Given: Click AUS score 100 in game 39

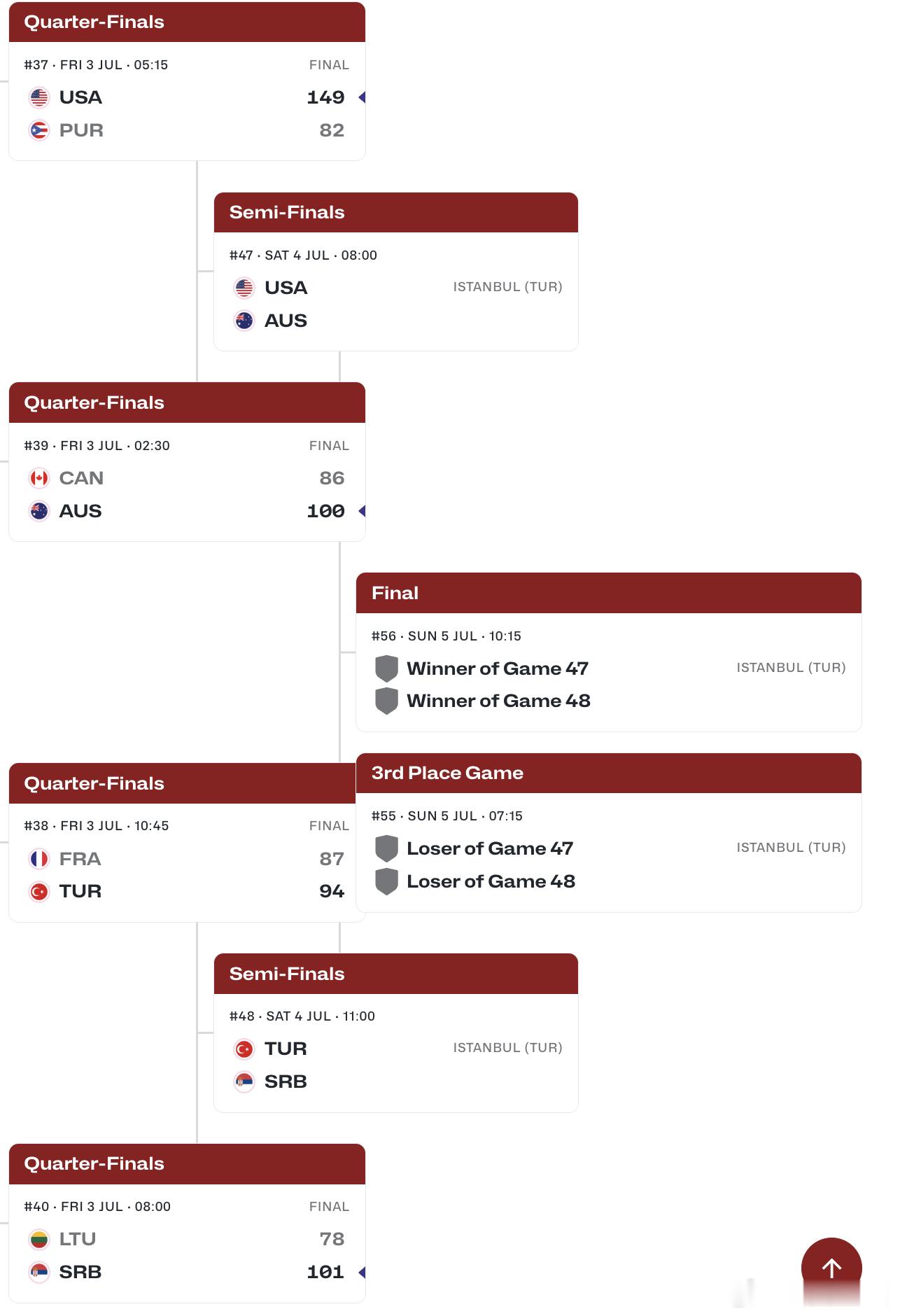Looking at the screenshot, I should (325, 511).
